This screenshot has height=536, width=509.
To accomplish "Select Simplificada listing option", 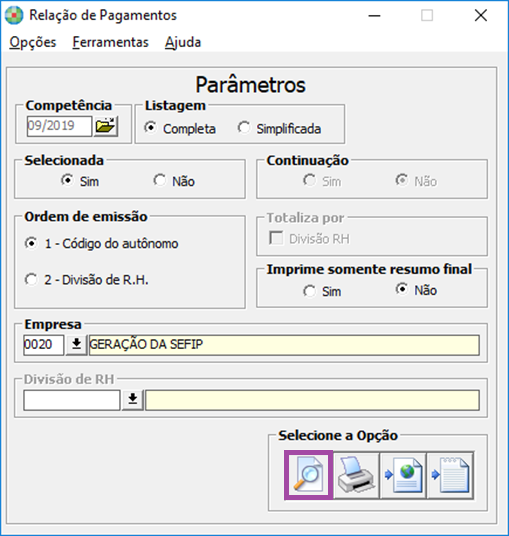I will point(279,129).
